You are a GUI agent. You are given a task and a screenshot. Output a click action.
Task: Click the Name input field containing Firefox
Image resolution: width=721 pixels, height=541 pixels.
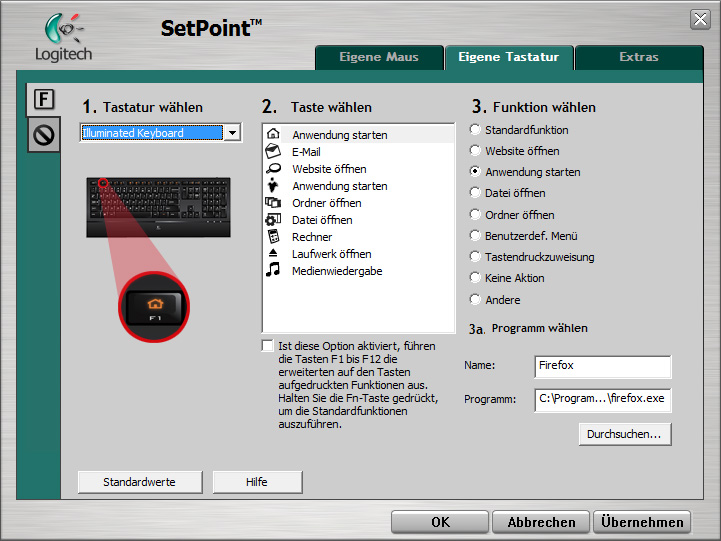point(602,366)
